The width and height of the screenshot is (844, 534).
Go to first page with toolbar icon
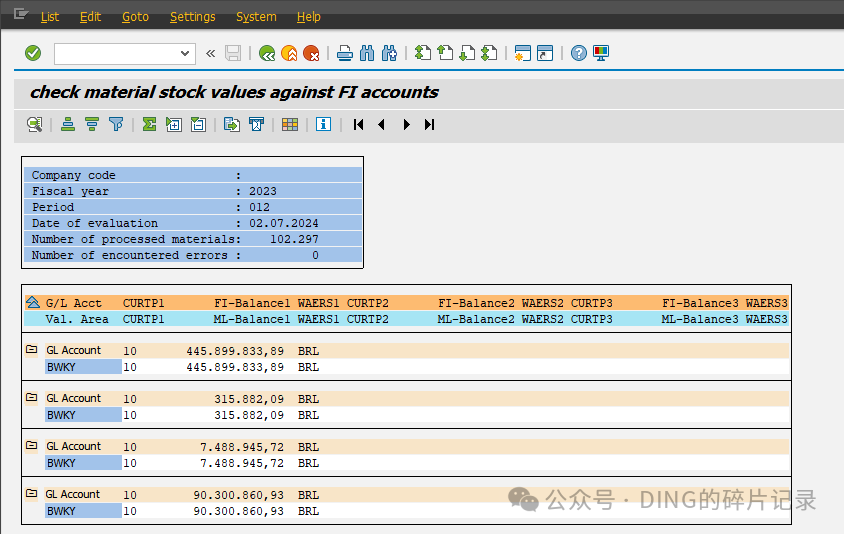click(423, 53)
